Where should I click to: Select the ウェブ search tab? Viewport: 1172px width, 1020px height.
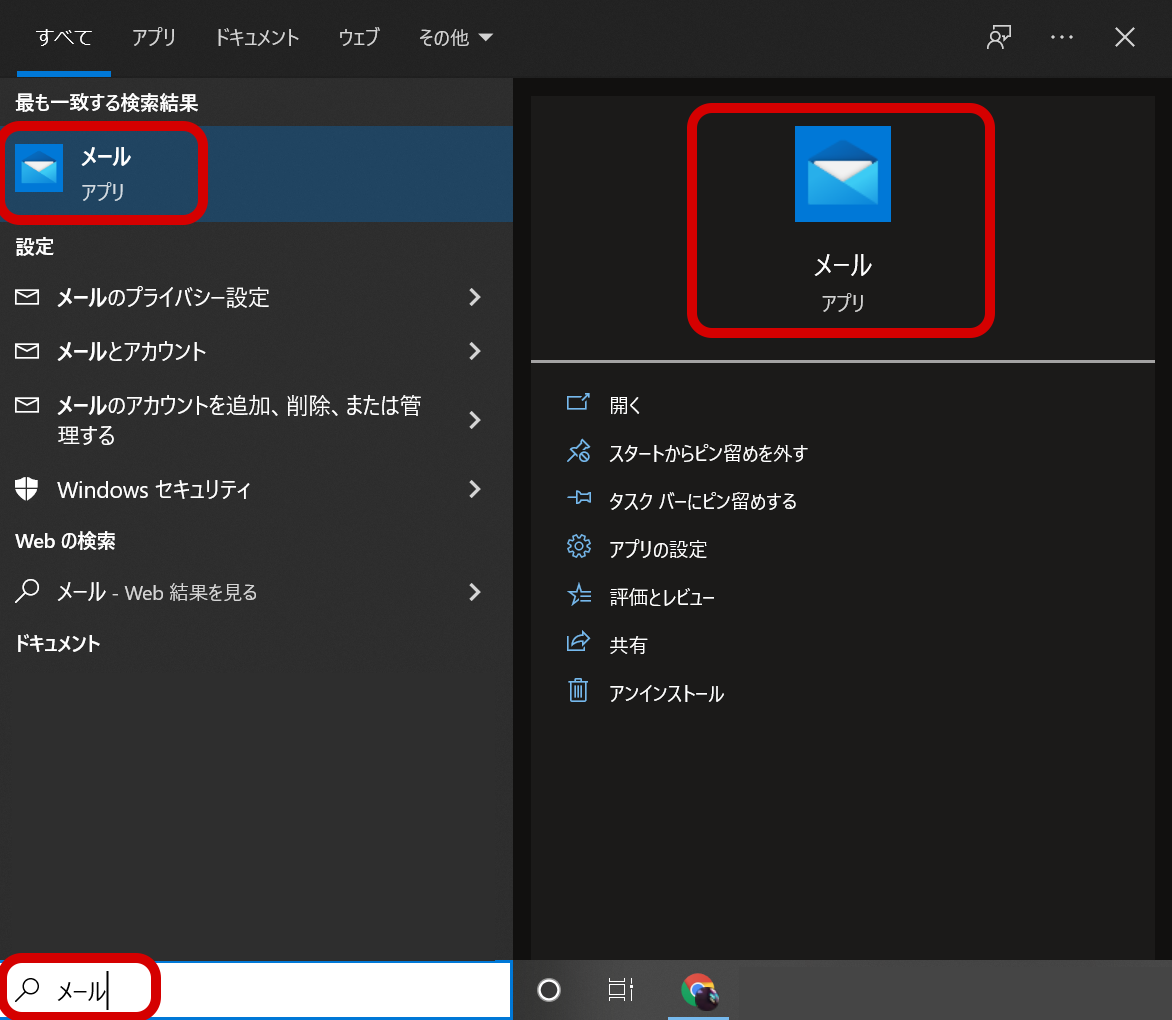[x=359, y=38]
